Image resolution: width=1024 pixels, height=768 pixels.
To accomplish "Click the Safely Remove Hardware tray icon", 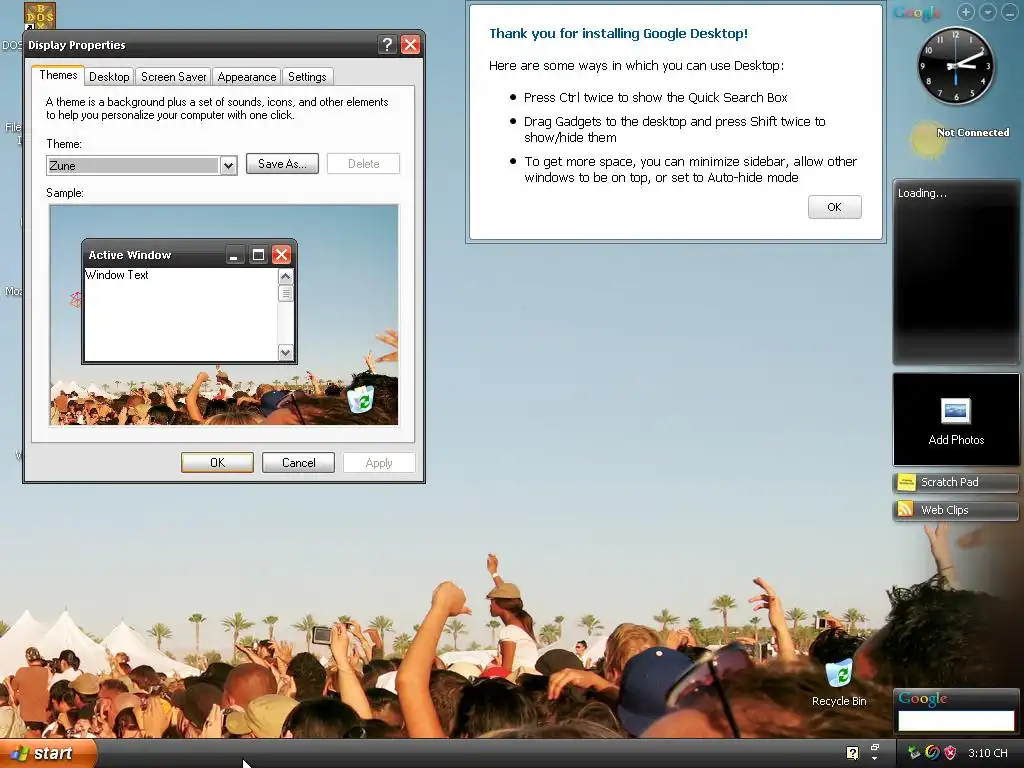I will click(914, 753).
